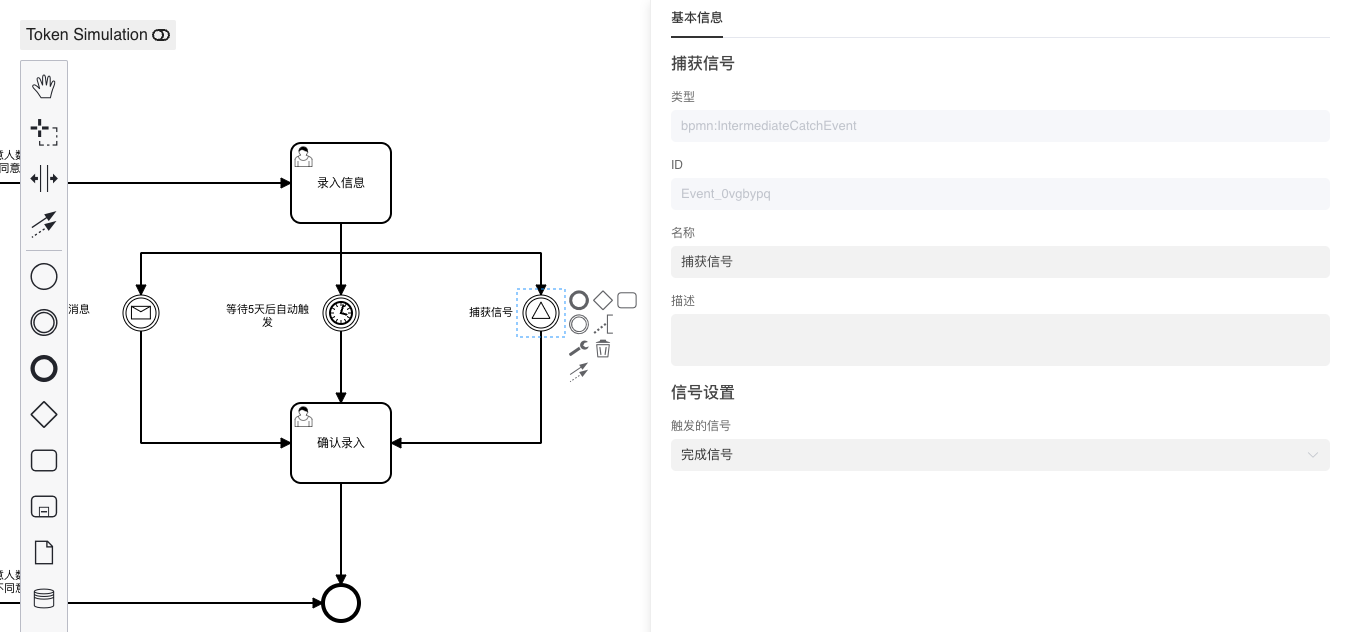Open the wrench icon to change element type

coord(577,349)
